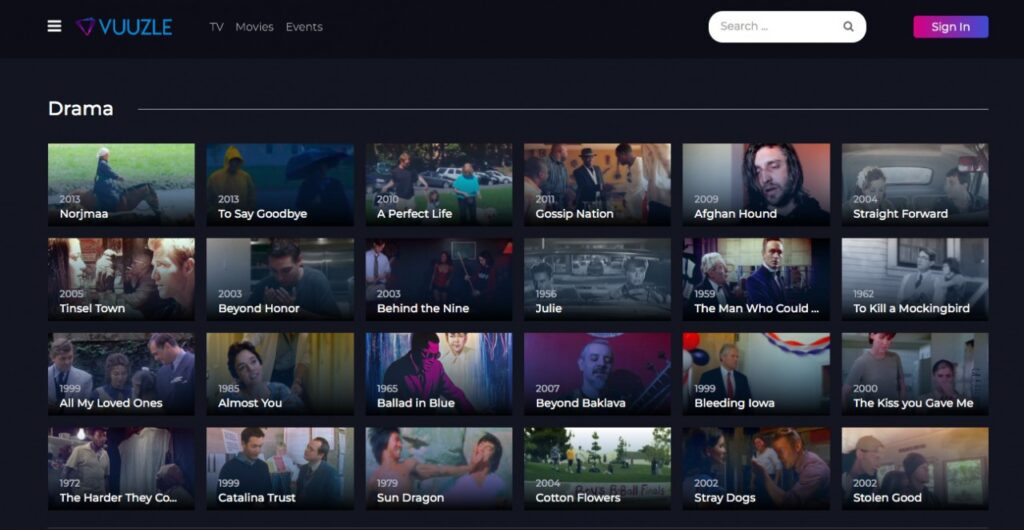Click the Vuuzle logo

pyautogui.click(x=124, y=27)
